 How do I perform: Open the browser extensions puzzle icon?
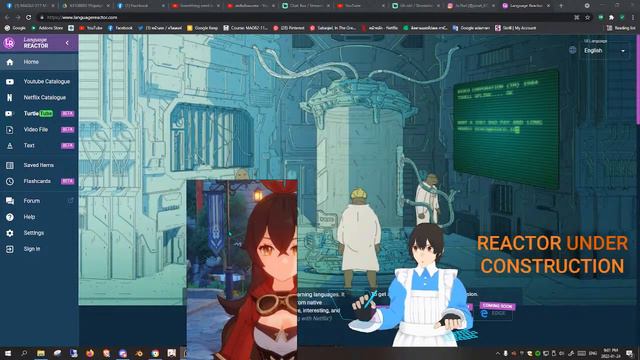pyautogui.click(x=611, y=18)
